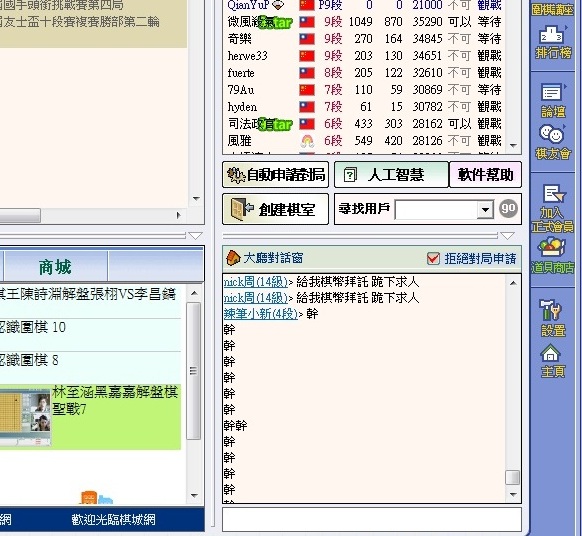Click the 加入正式會員 membership icon

(x=553, y=209)
